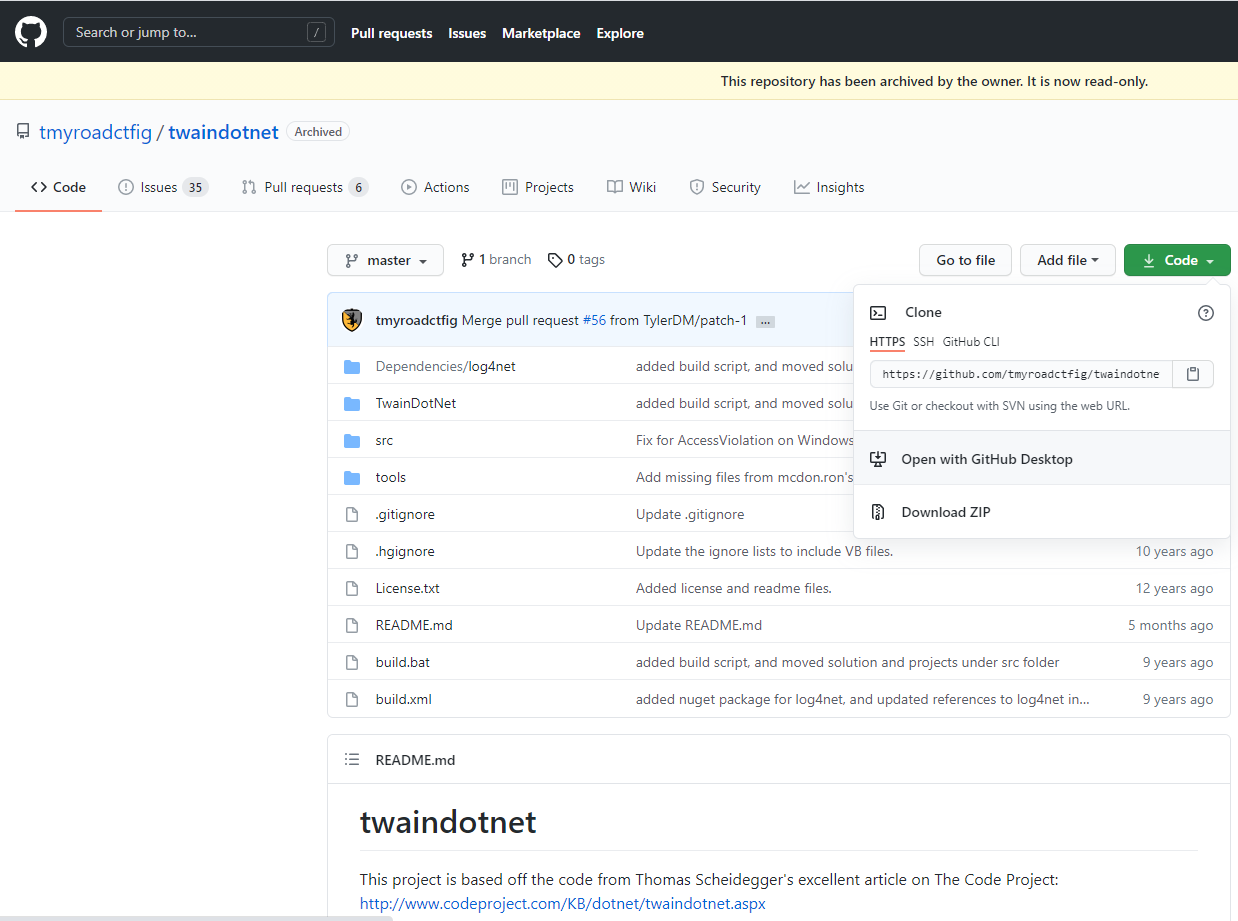Select HTTPS clone option
1238x921 pixels.
coord(887,342)
